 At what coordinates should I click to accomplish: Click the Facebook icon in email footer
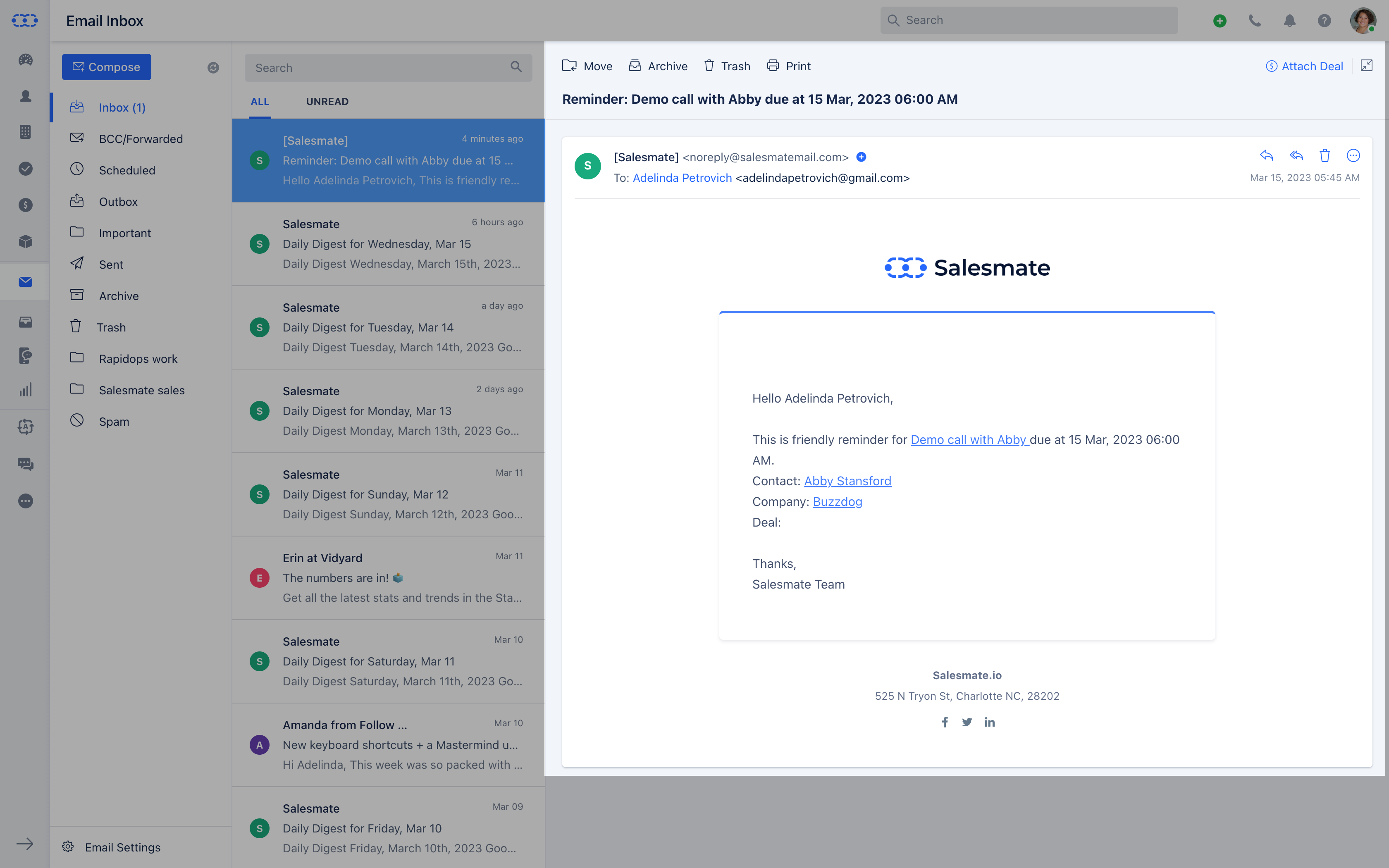(944, 722)
